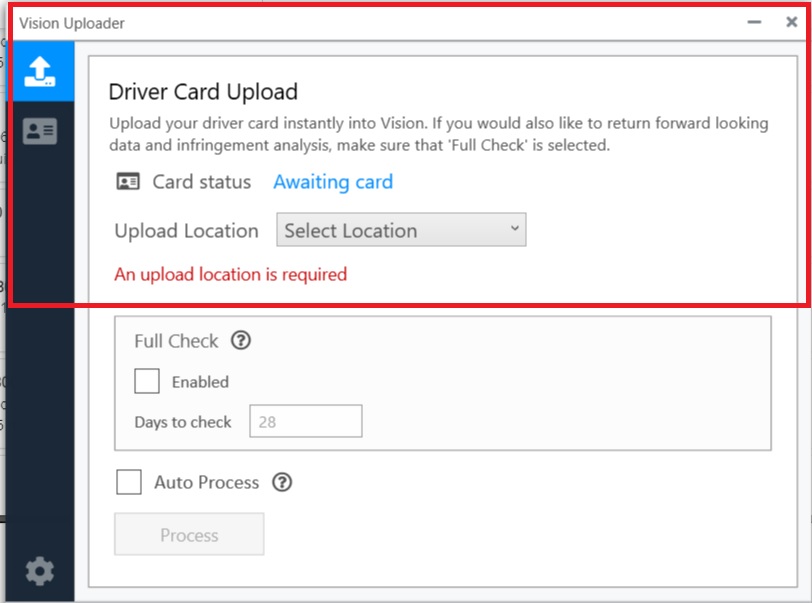Click the Awaiting card status text
This screenshot has width=812, height=603.
pyautogui.click(x=333, y=182)
